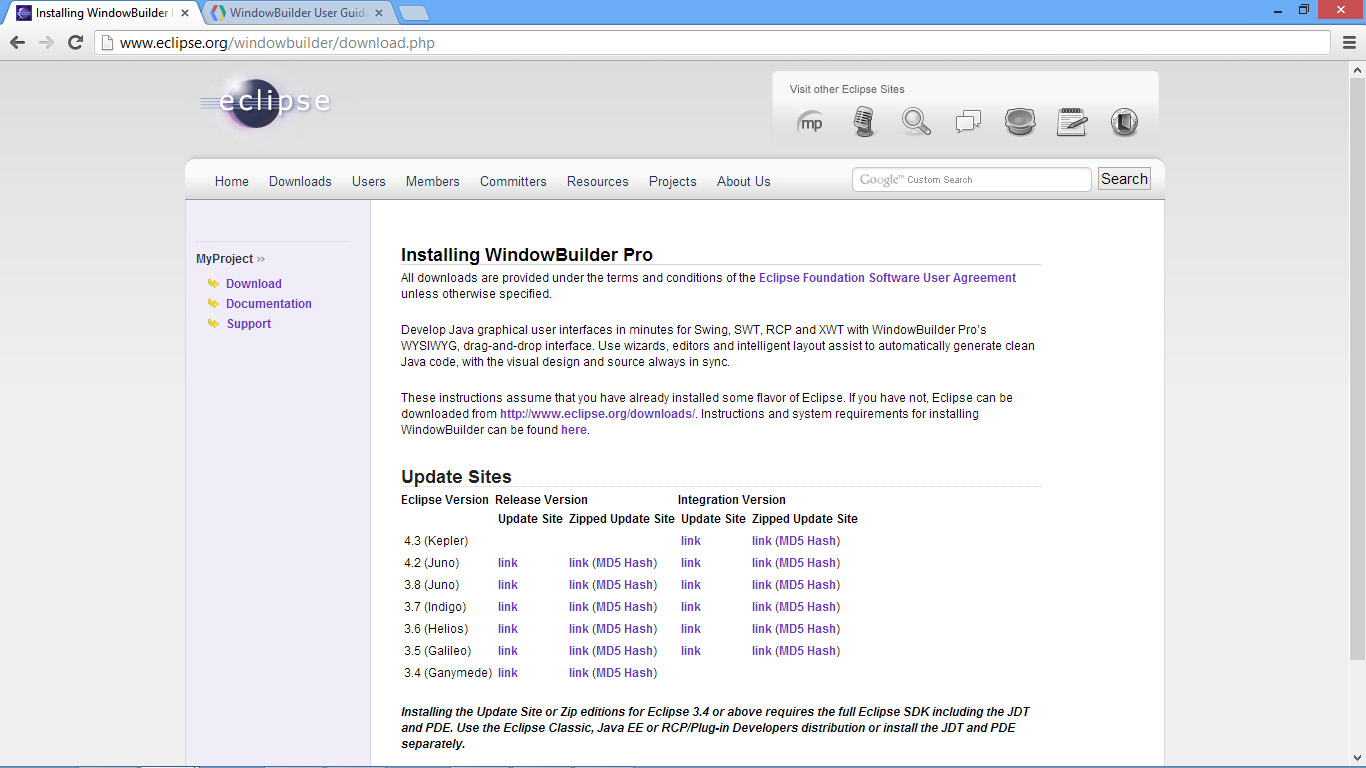Close the Installing WindowBuilder tab
Screen dimensions: 1366x768
click(185, 13)
